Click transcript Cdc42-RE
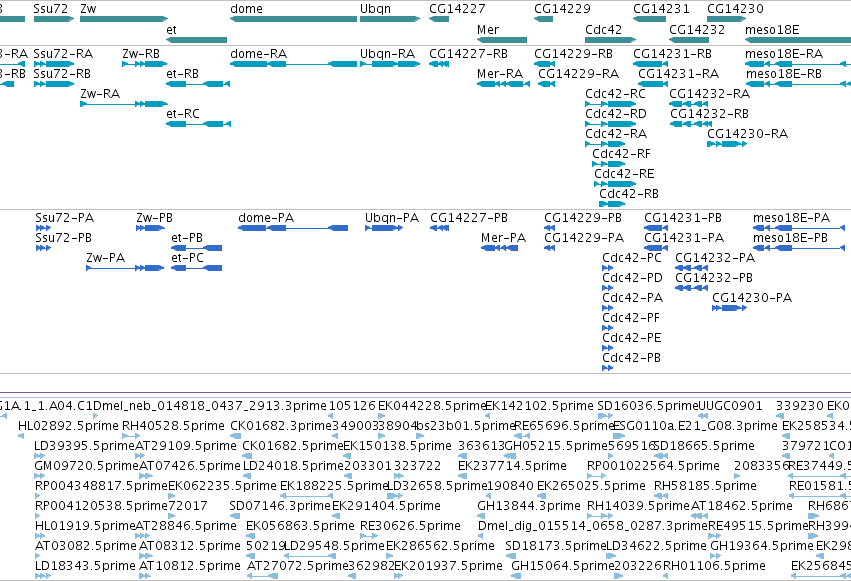This screenshot has height=581, width=851. click(x=615, y=184)
